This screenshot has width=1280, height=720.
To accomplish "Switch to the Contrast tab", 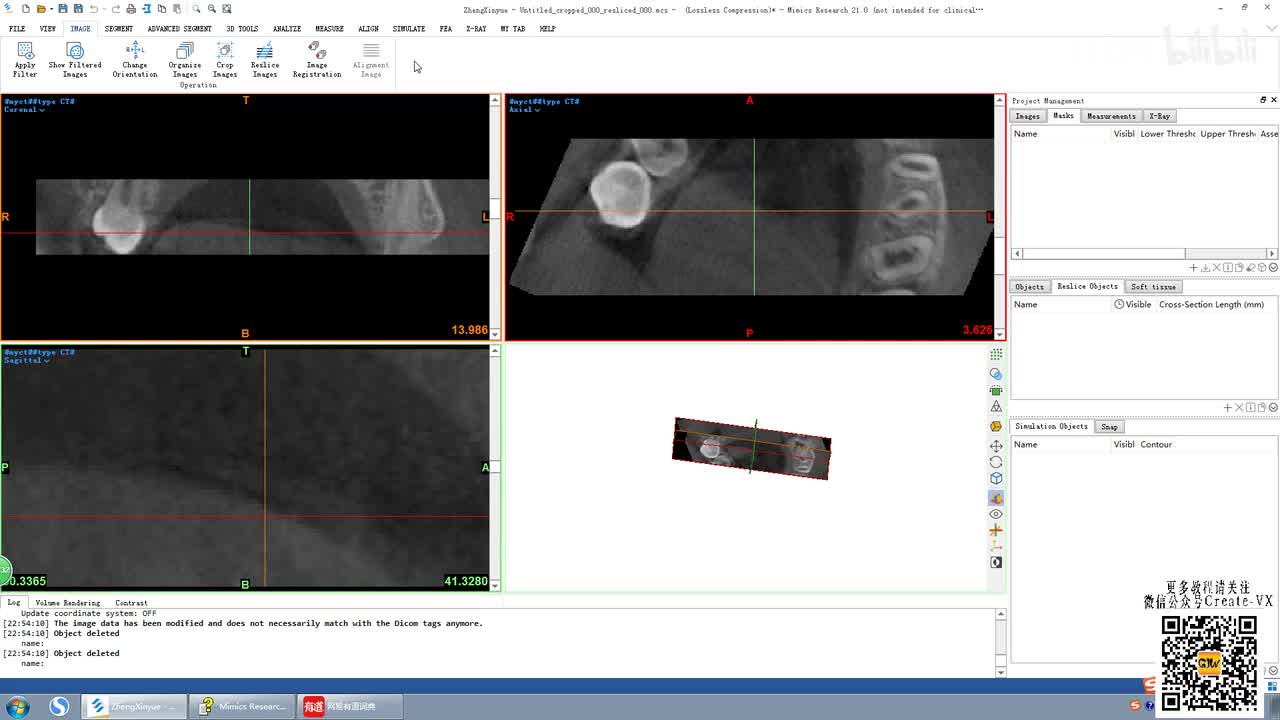I will point(131,603).
